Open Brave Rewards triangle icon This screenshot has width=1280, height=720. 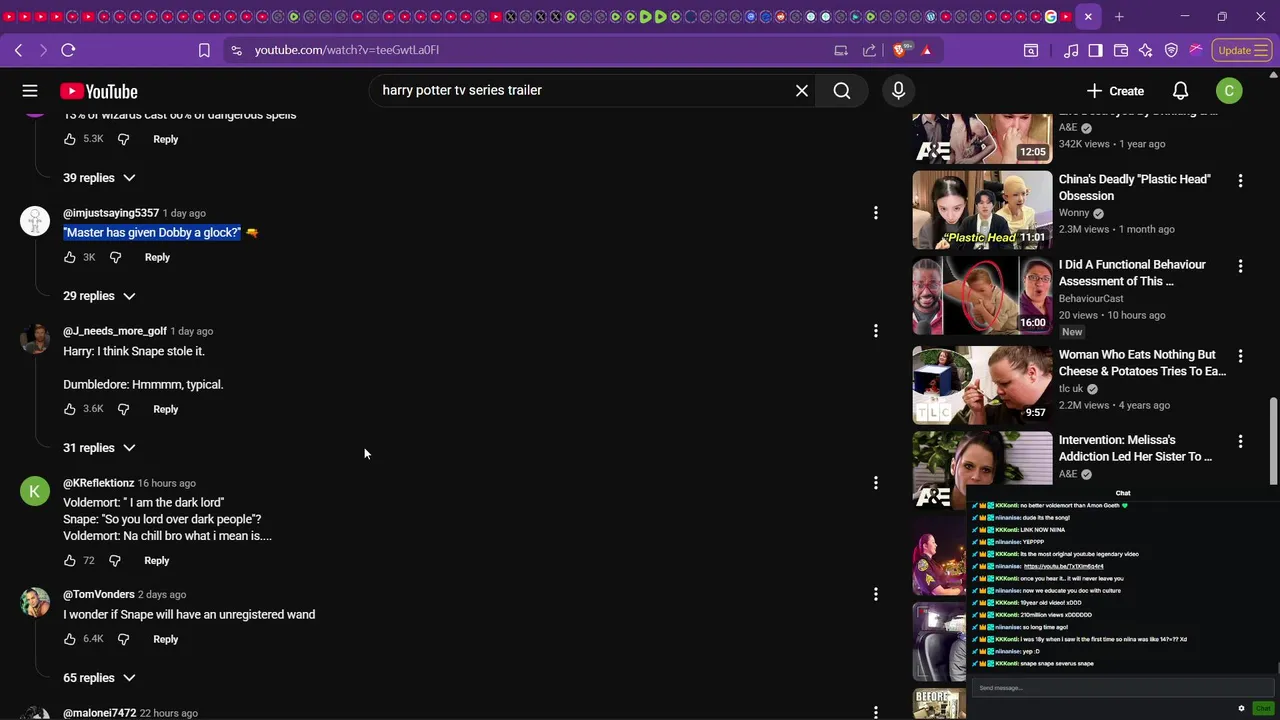point(926,50)
